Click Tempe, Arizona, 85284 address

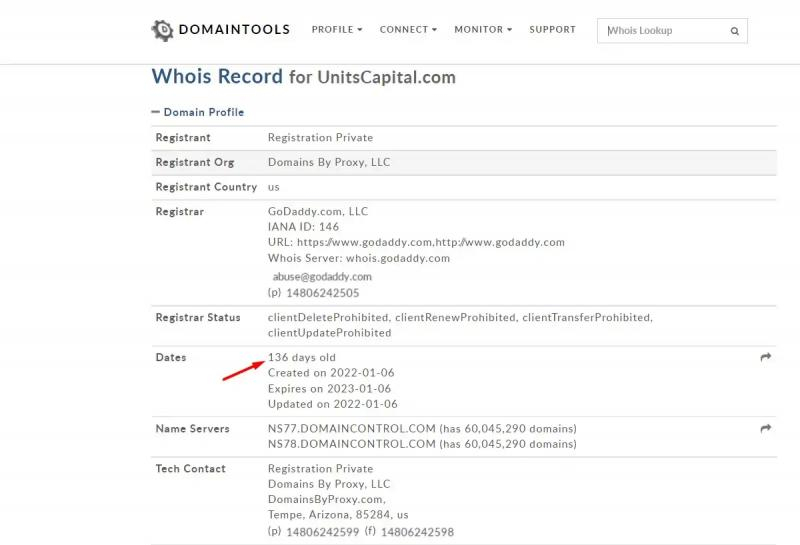click(338, 514)
